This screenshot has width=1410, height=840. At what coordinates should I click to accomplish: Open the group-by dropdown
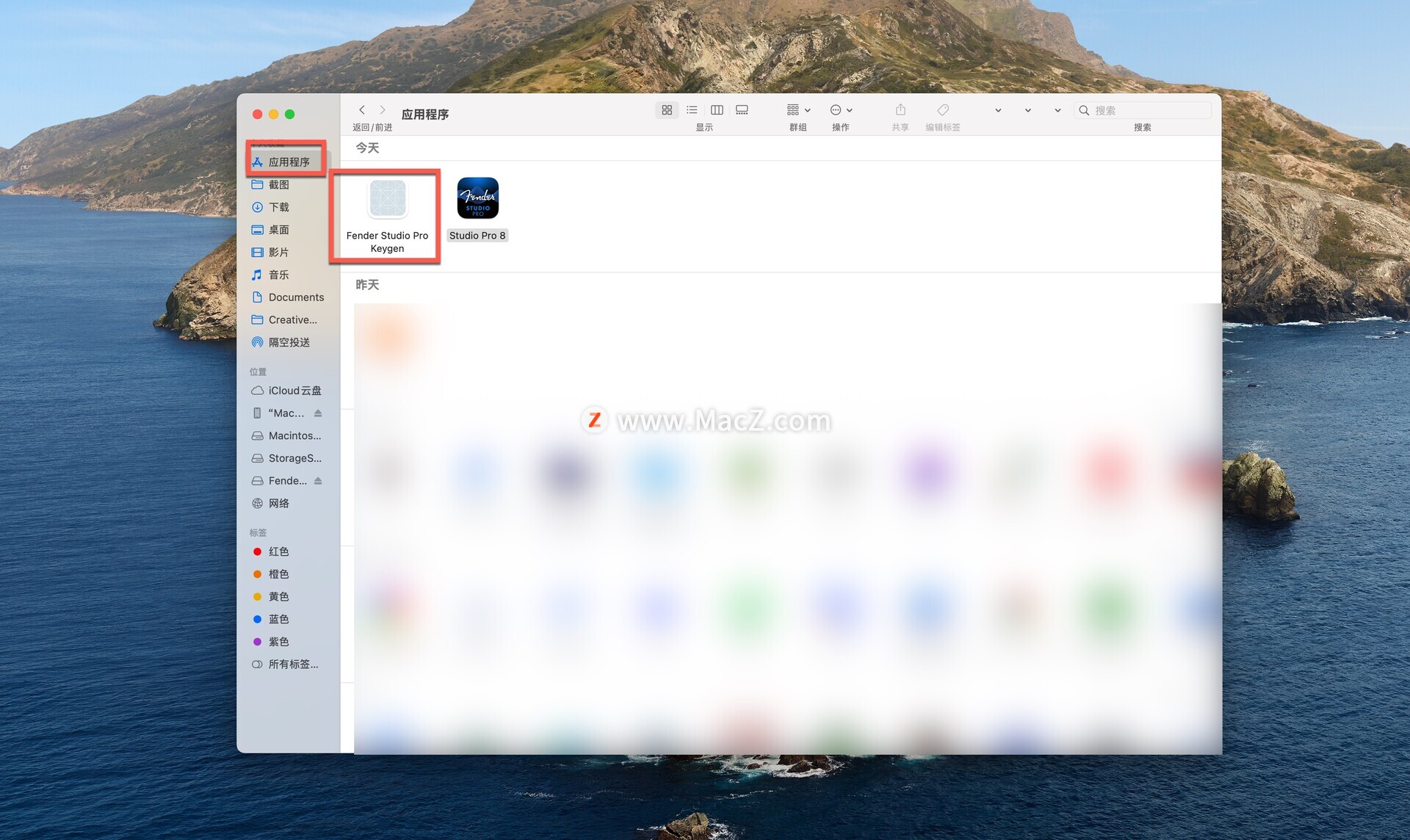(798, 110)
